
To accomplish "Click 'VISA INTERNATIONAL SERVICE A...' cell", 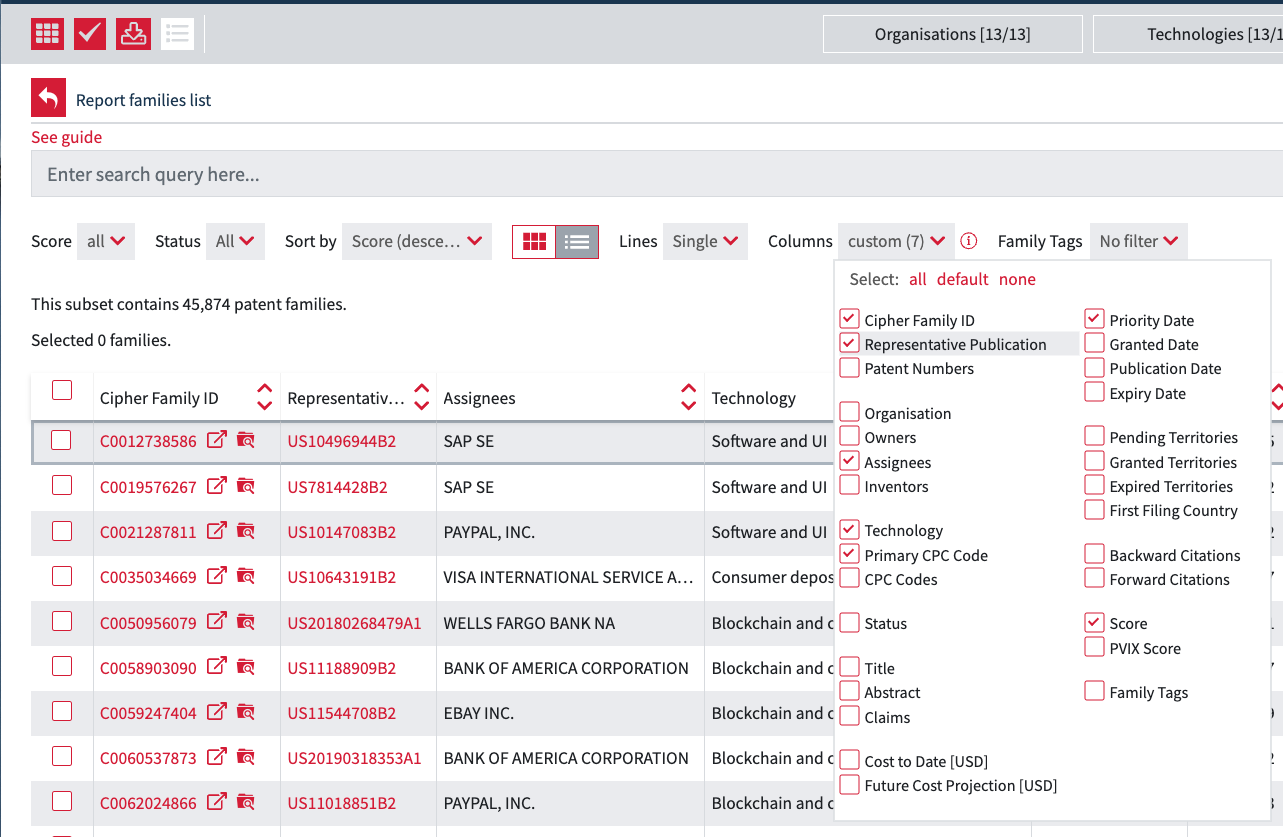I will click(568, 577).
